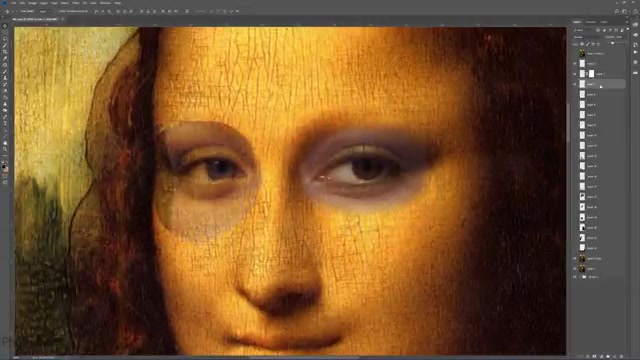Toggle layer filtering on/off switch
This screenshot has height=360, width=640.
click(x=627, y=30)
